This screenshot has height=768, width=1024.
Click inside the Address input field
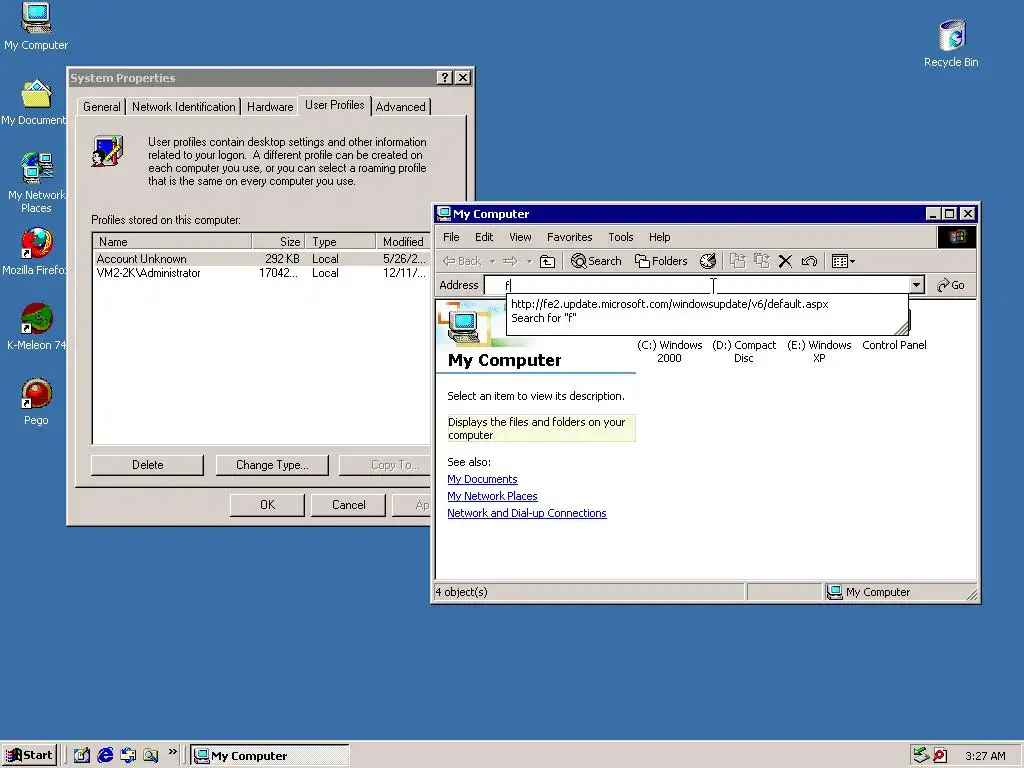697,285
